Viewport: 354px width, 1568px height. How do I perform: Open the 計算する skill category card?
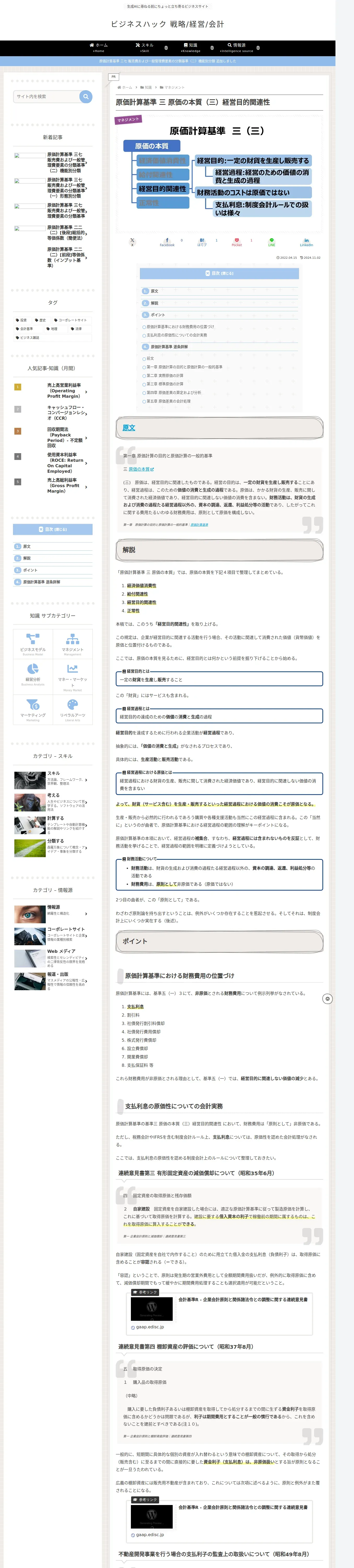click(x=53, y=825)
